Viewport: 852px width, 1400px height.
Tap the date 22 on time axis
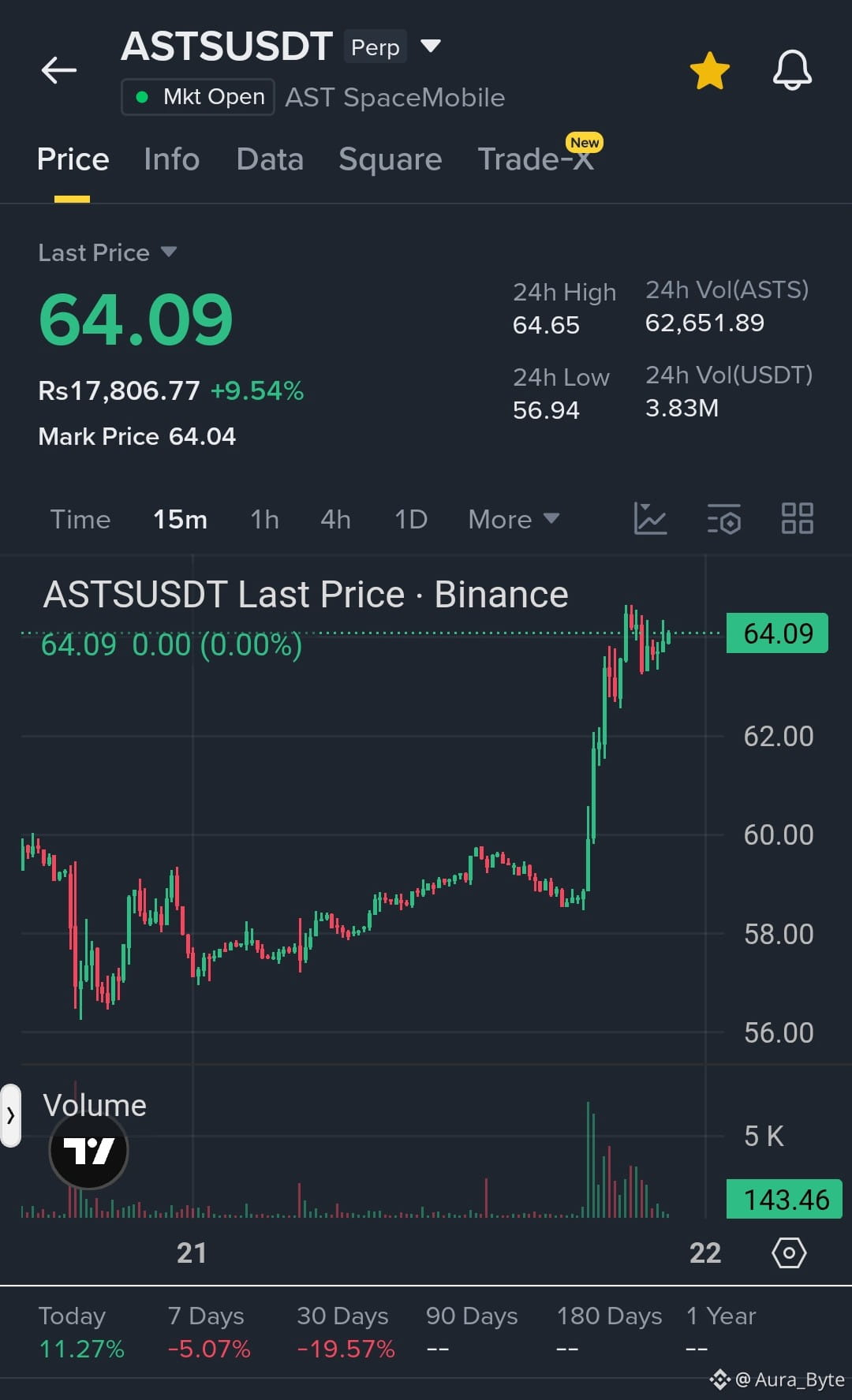pos(705,1253)
